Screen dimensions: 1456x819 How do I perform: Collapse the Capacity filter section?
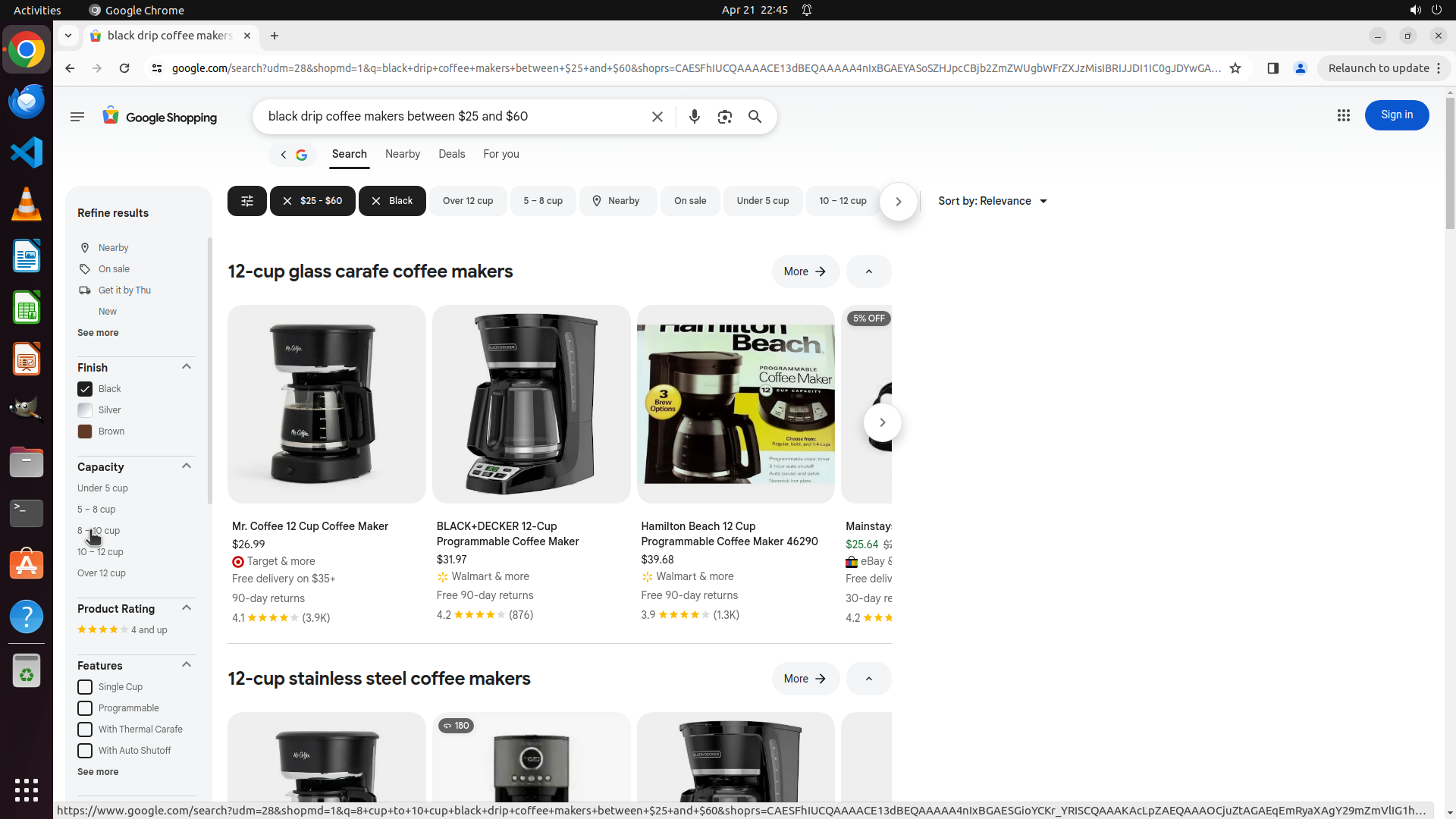click(187, 466)
